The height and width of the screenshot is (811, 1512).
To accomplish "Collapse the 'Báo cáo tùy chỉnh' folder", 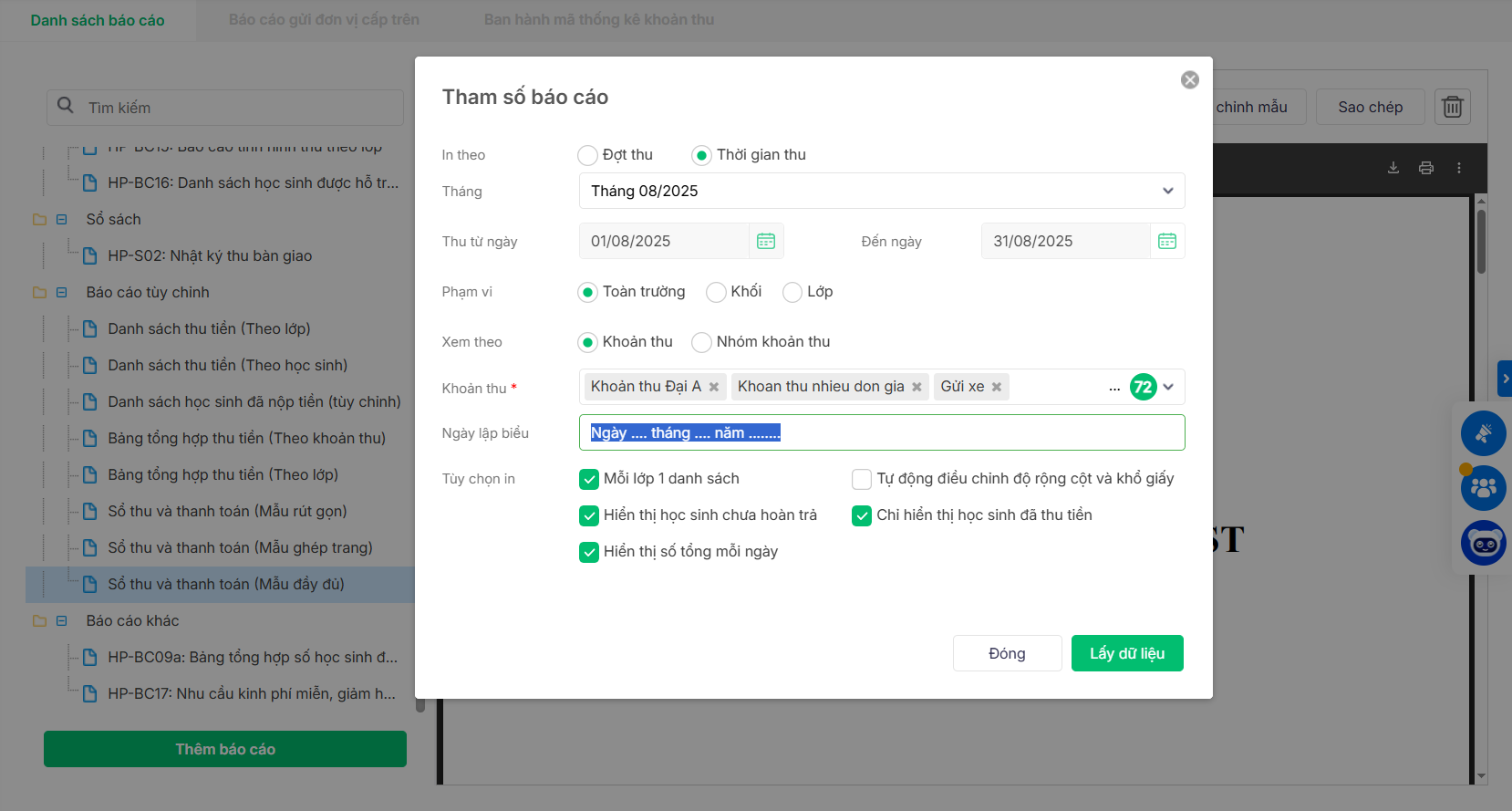I will (62, 292).
